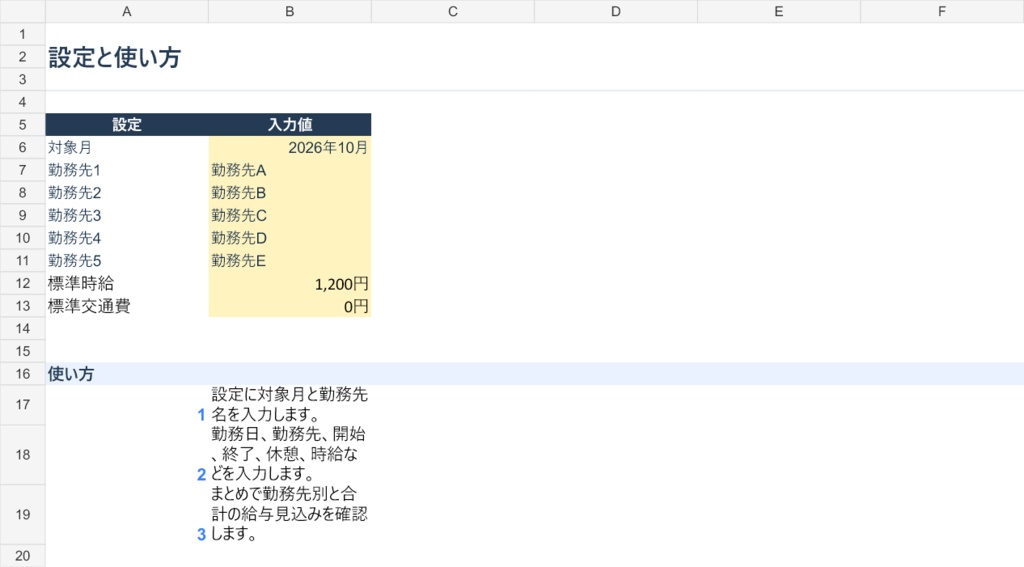Select row 2 header

[22, 57]
